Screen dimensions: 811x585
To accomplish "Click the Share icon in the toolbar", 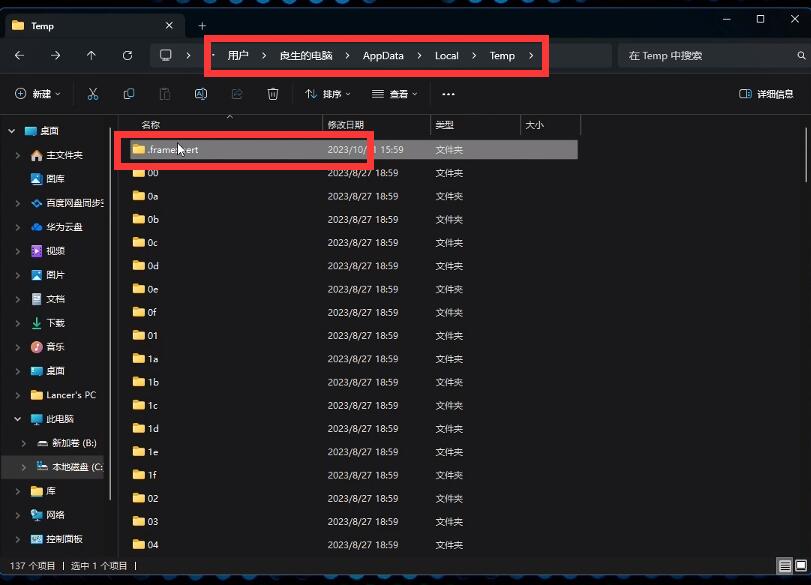I will [237, 94].
